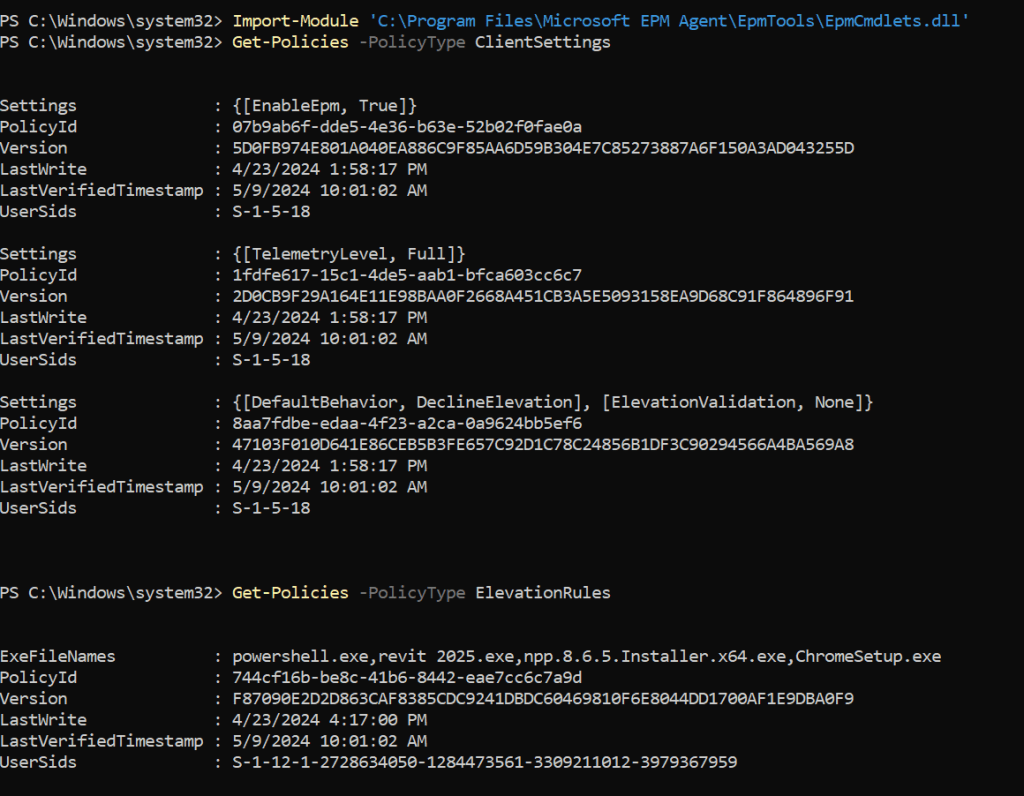Screen dimensions: 1024x796
Task: Click the Version hash starting with F87090E2
Action: [x=543, y=699]
